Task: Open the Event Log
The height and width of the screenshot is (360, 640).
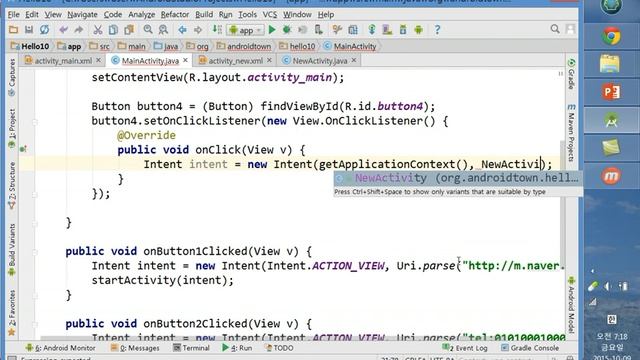Action: (465, 348)
